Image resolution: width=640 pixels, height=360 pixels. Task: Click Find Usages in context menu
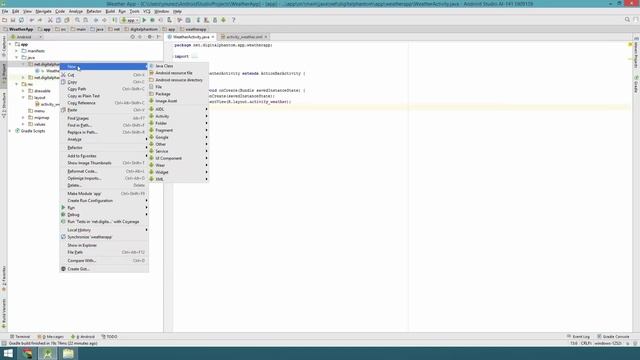tap(104, 118)
